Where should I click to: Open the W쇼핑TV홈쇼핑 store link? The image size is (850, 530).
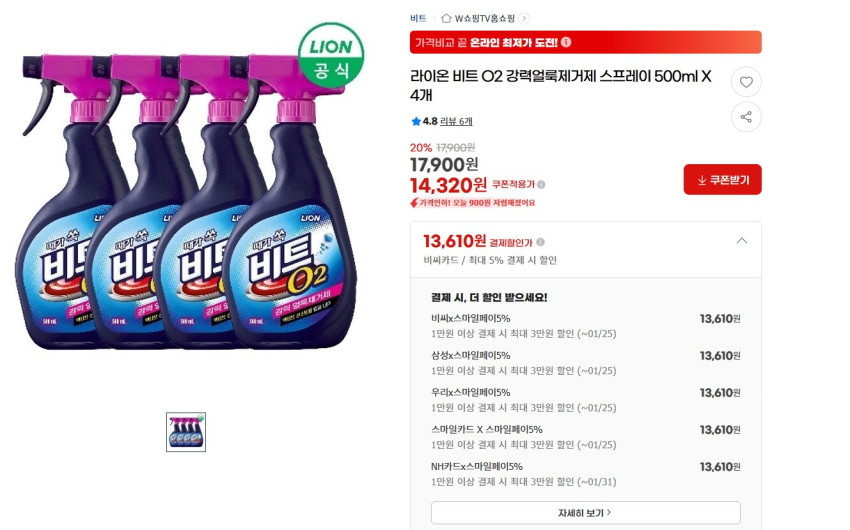click(x=484, y=18)
